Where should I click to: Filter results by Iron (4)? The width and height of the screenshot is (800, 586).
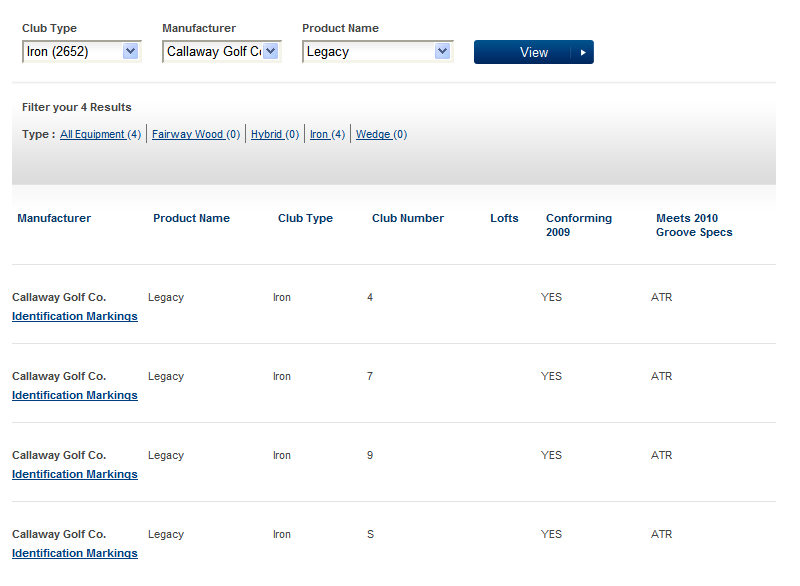pyautogui.click(x=328, y=134)
